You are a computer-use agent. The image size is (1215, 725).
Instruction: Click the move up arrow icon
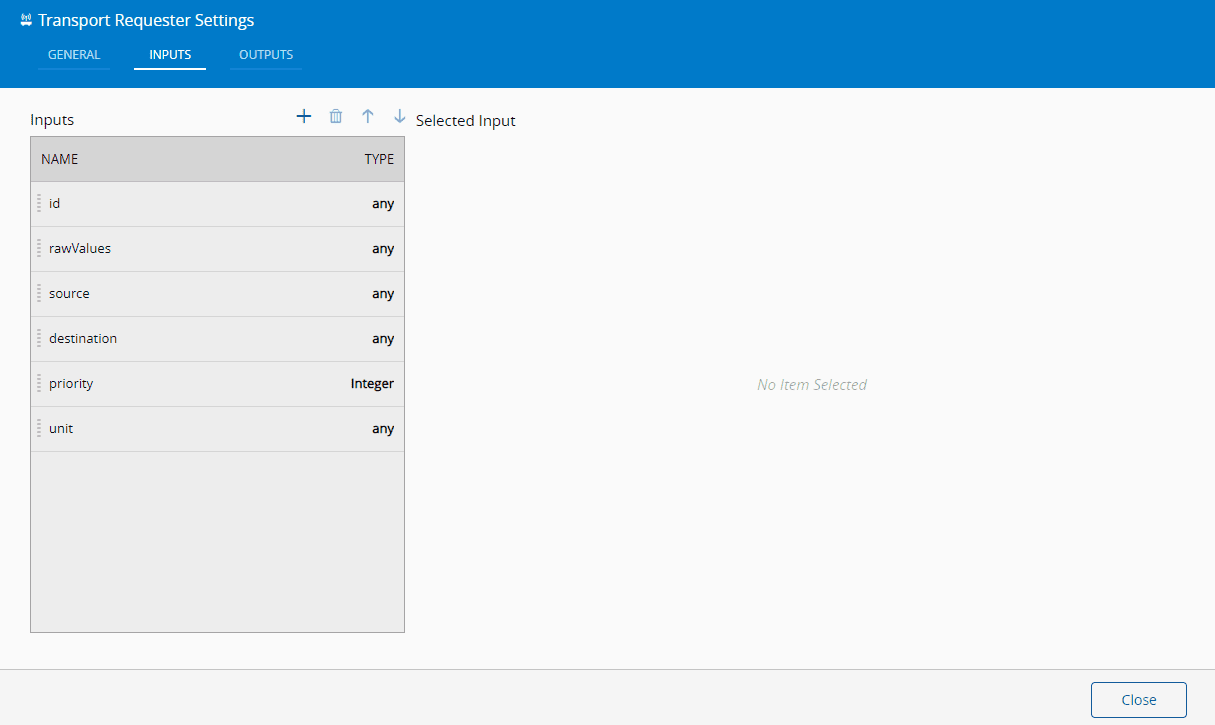(x=368, y=117)
